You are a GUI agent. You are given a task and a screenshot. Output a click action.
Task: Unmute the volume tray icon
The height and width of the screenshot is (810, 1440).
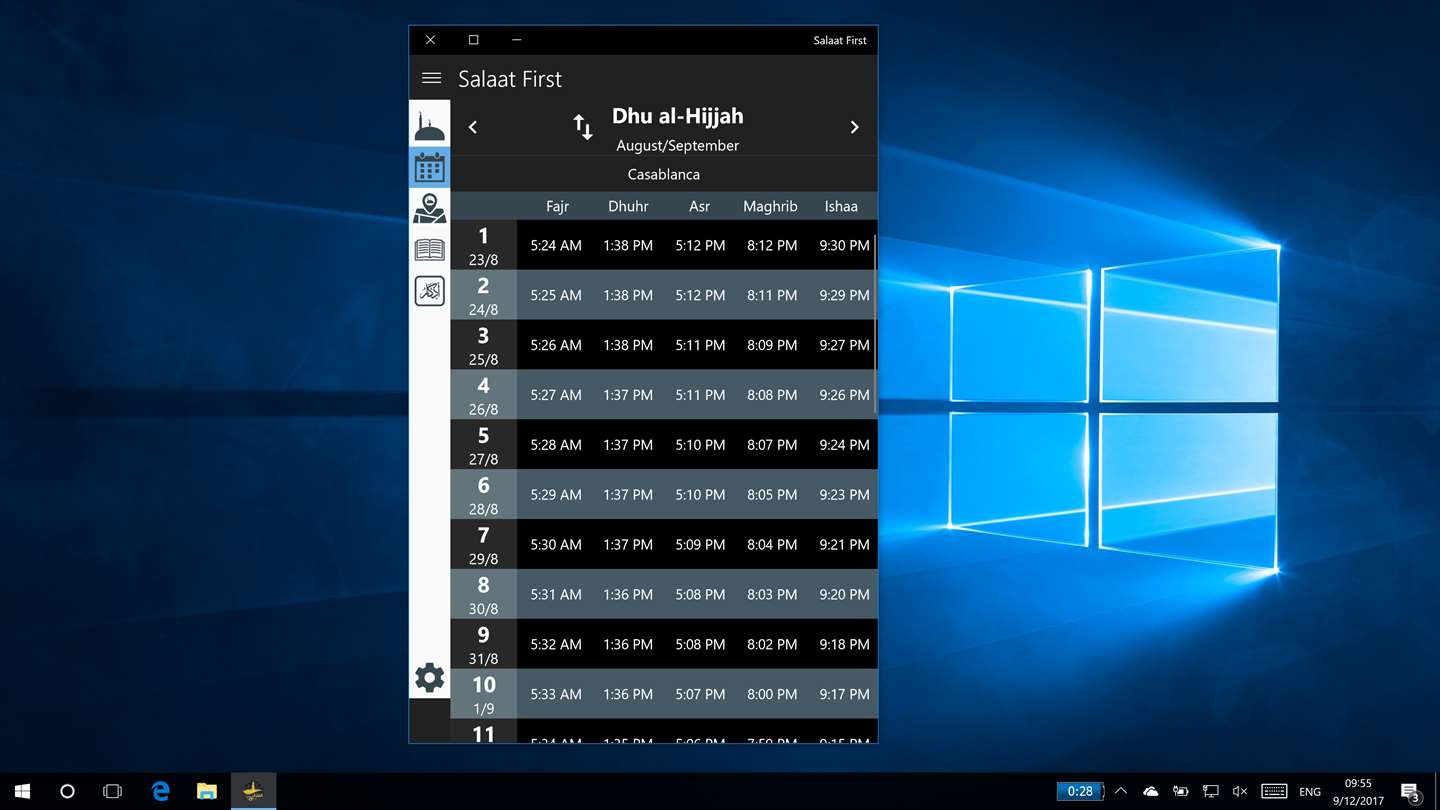click(1240, 791)
